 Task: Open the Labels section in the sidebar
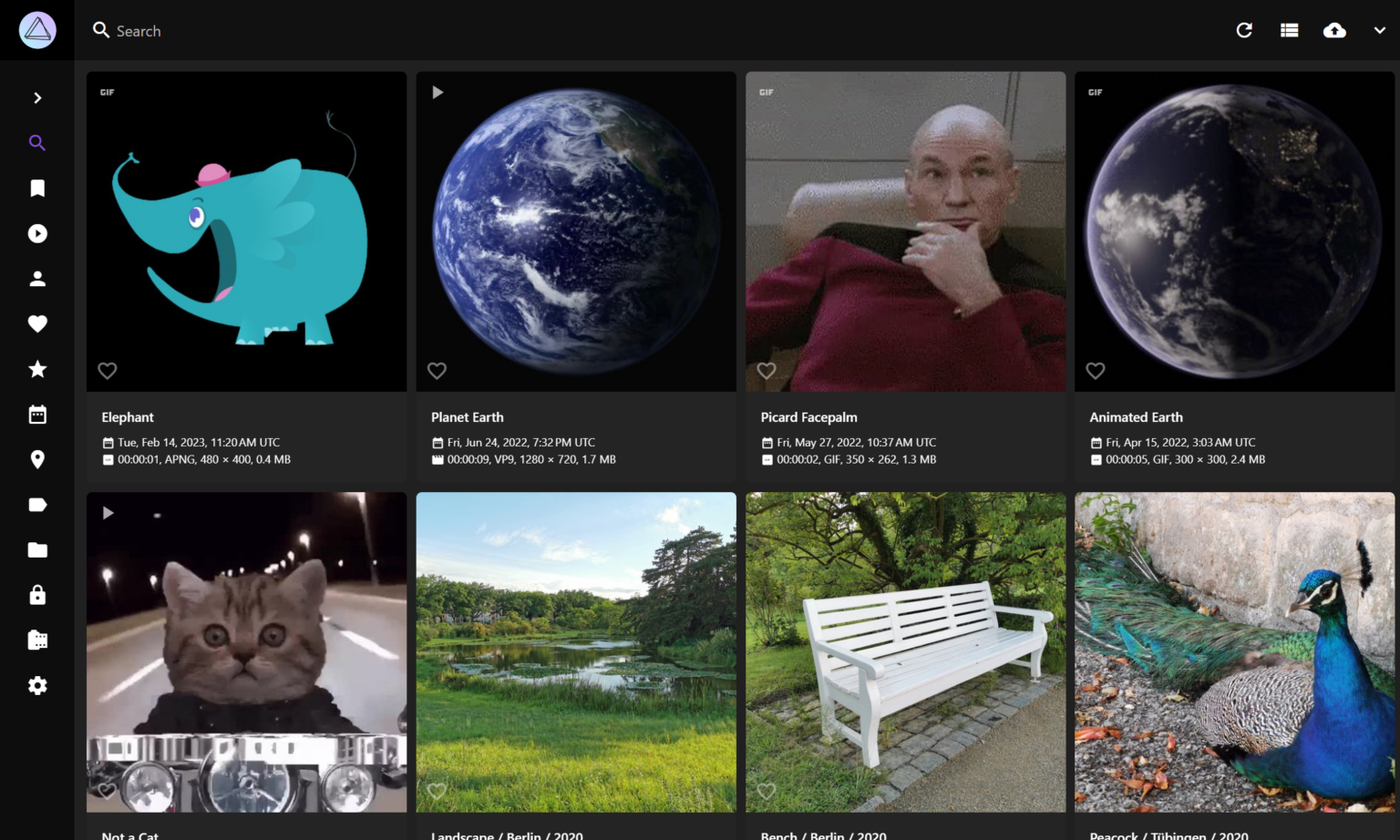[x=37, y=505]
